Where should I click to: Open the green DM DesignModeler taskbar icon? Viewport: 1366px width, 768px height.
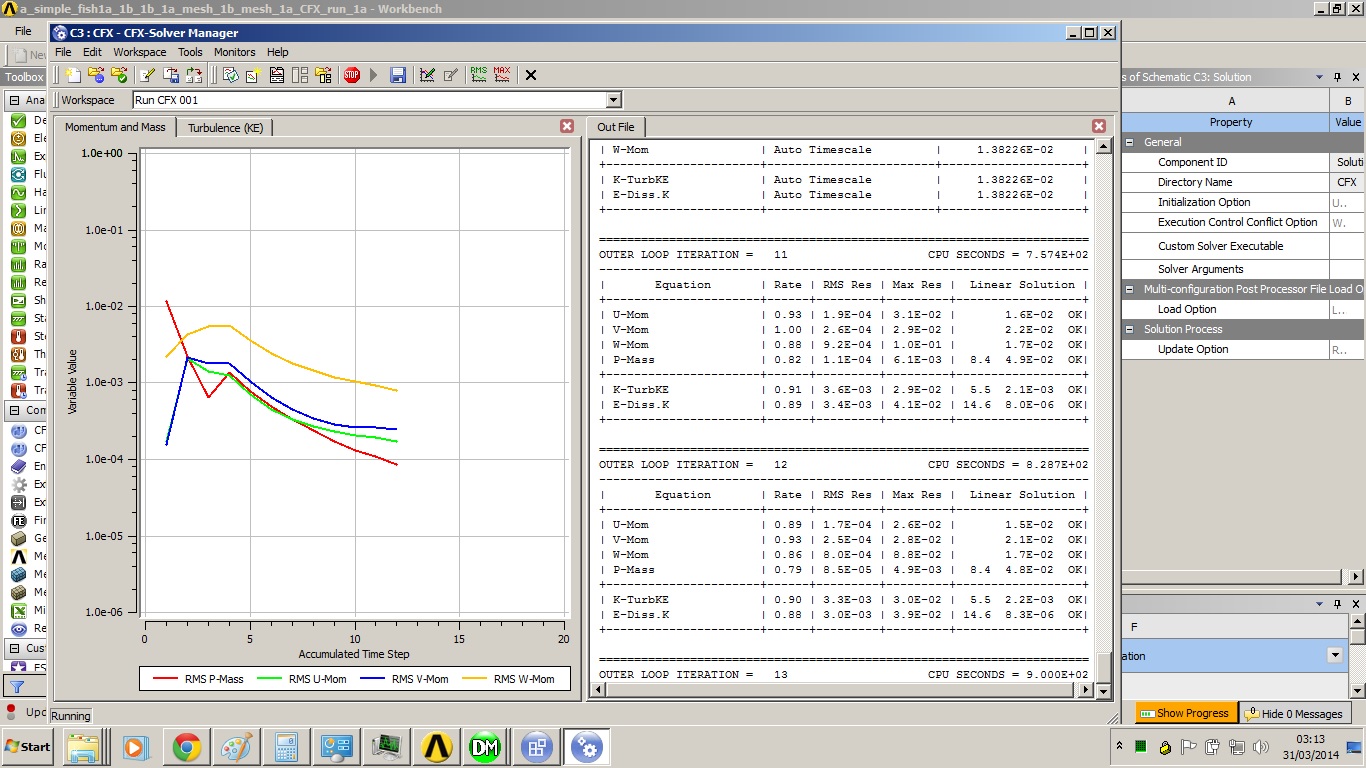pyautogui.click(x=485, y=747)
